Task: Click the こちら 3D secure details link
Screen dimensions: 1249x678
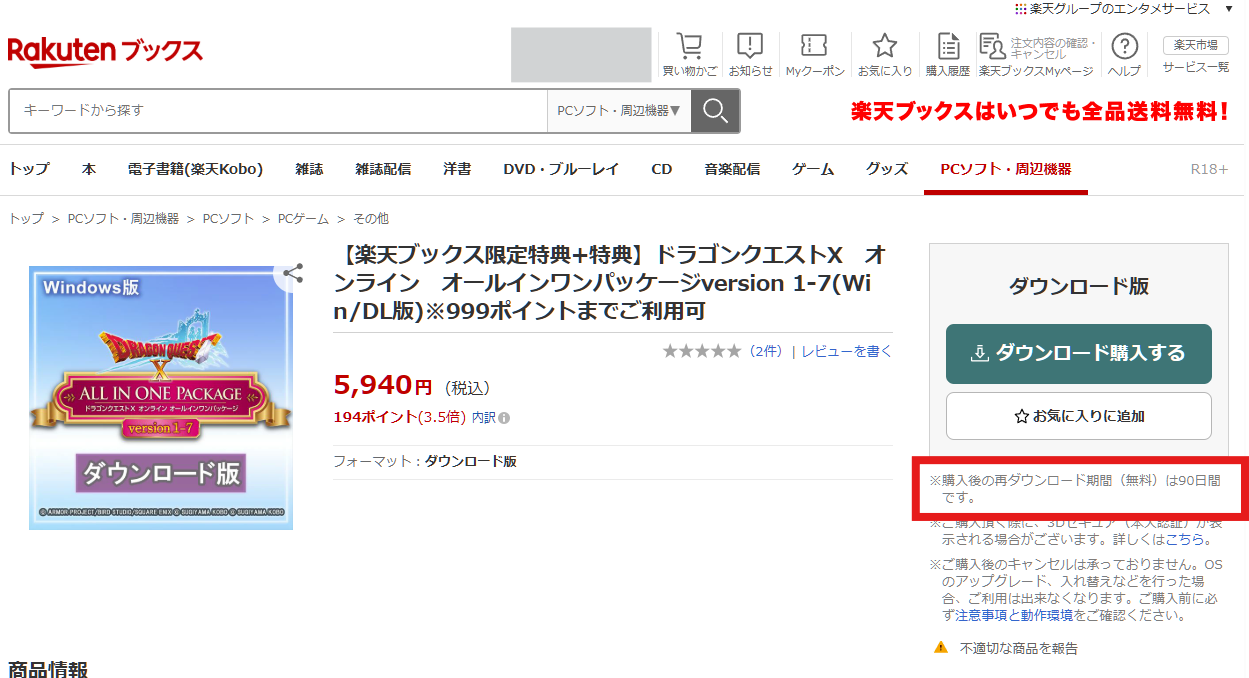Action: tap(1184, 539)
